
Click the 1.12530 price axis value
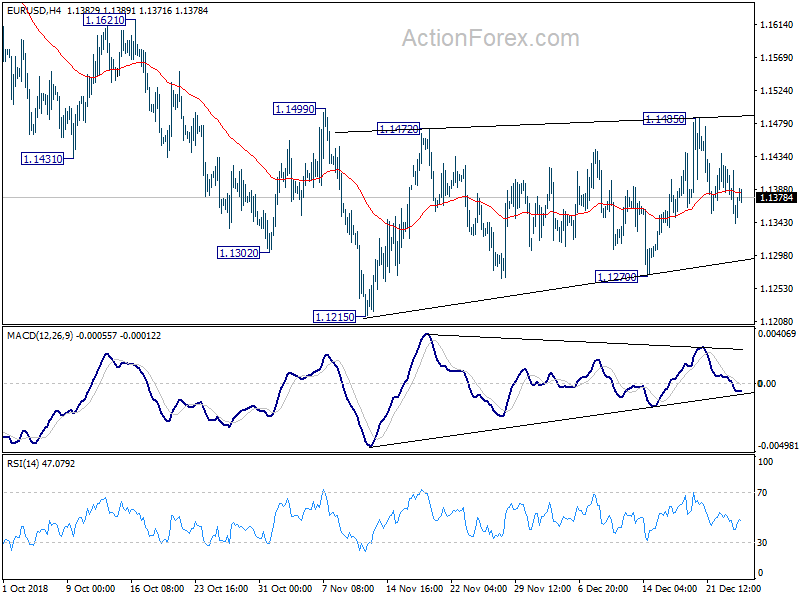click(x=776, y=289)
